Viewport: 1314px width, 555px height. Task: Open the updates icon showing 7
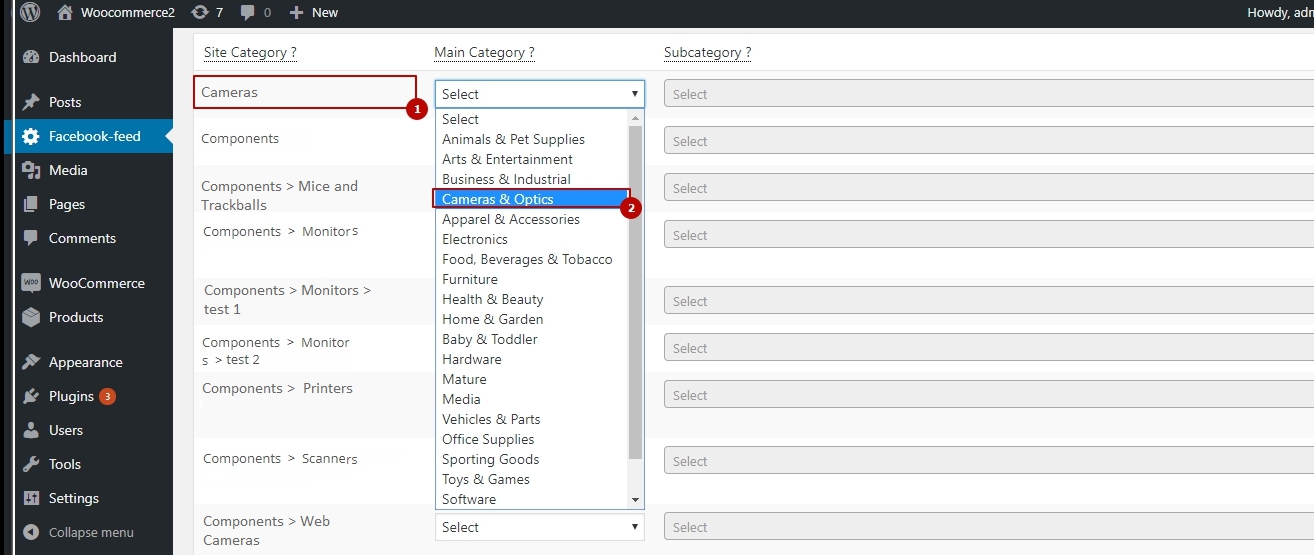tap(200, 13)
